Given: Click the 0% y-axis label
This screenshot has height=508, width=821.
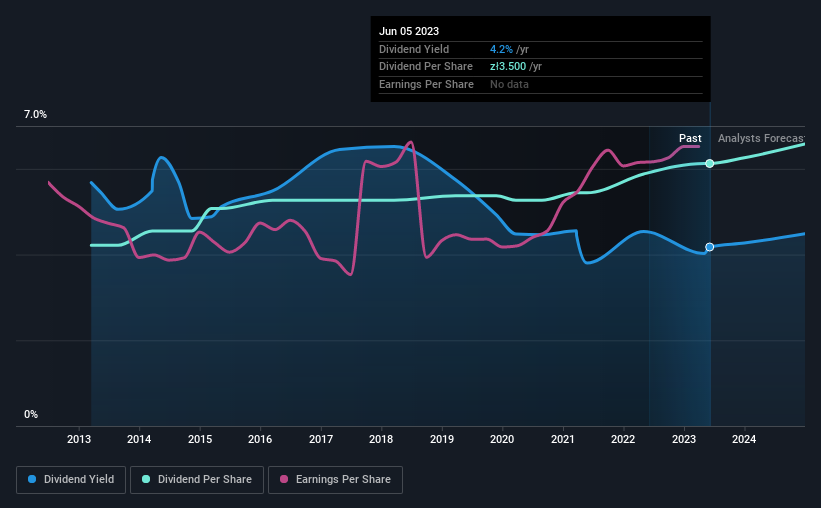Looking at the screenshot, I should click(31, 414).
